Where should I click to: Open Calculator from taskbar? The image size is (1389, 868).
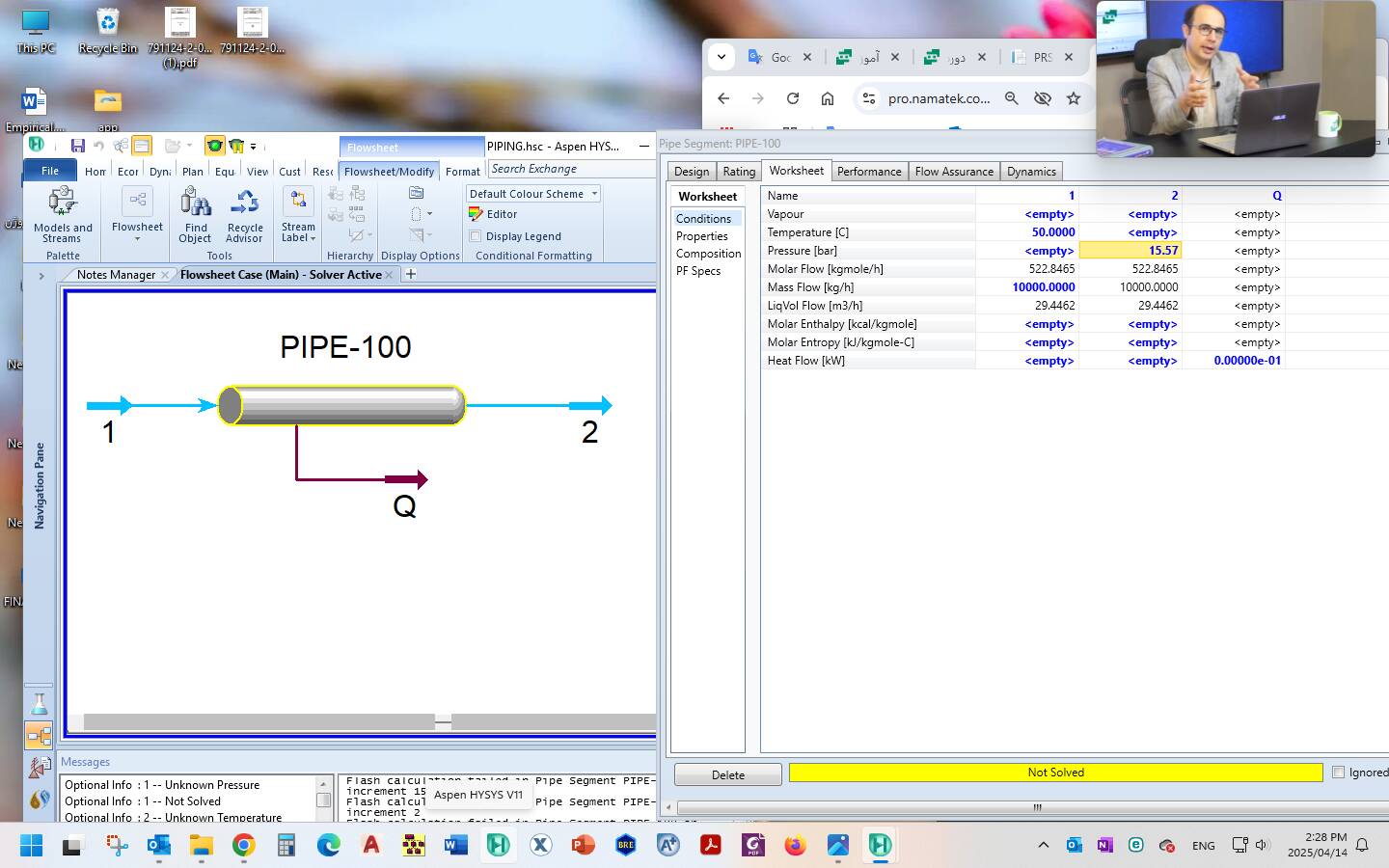tap(286, 846)
